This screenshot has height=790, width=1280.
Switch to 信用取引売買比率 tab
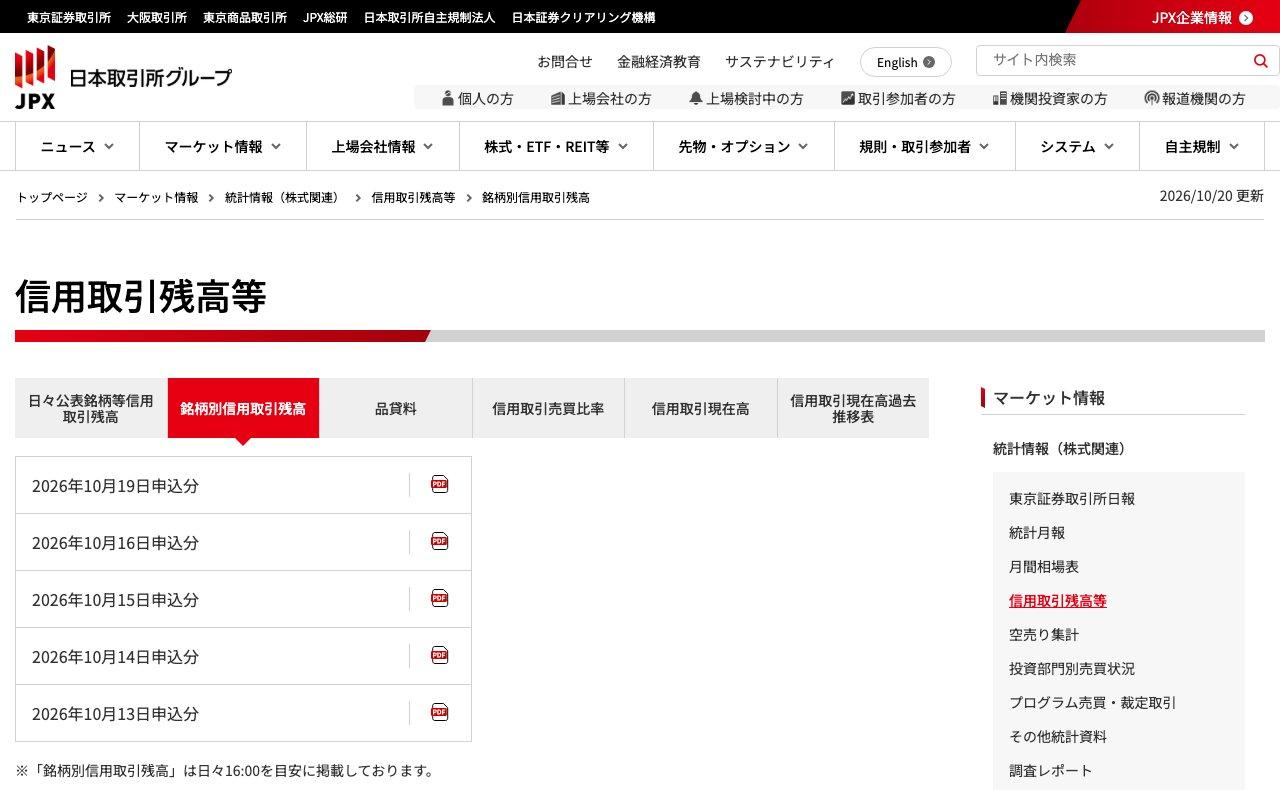coord(548,408)
